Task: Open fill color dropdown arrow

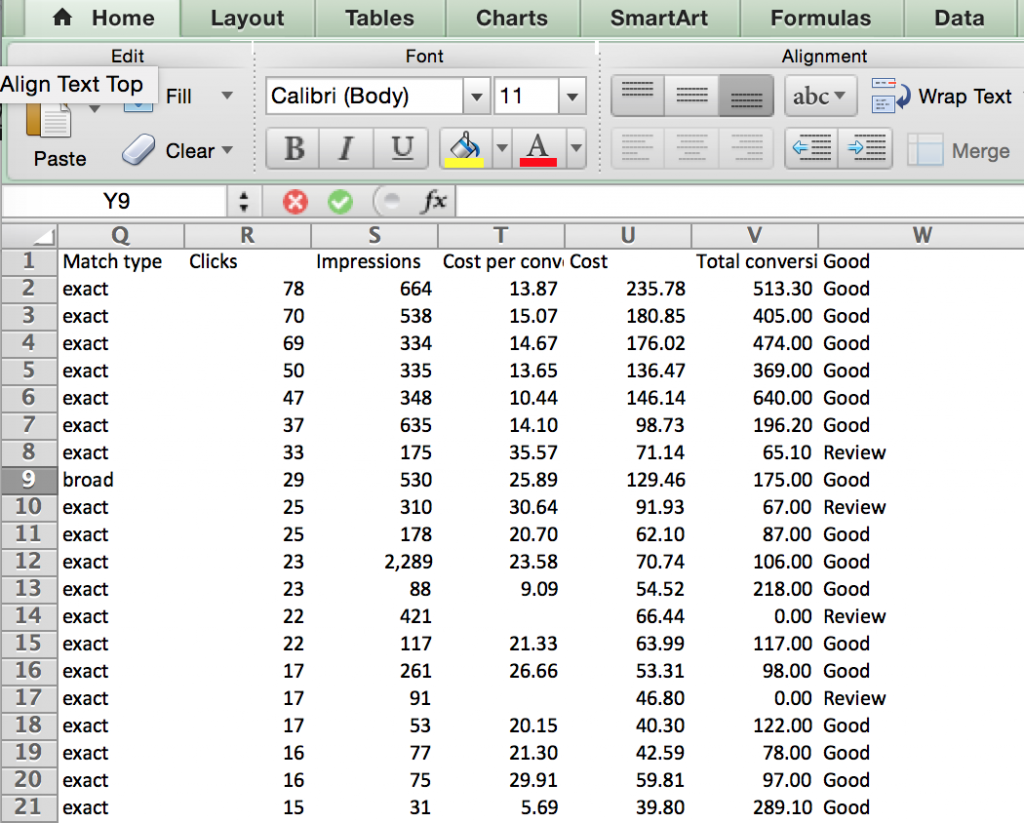Action: (502, 148)
